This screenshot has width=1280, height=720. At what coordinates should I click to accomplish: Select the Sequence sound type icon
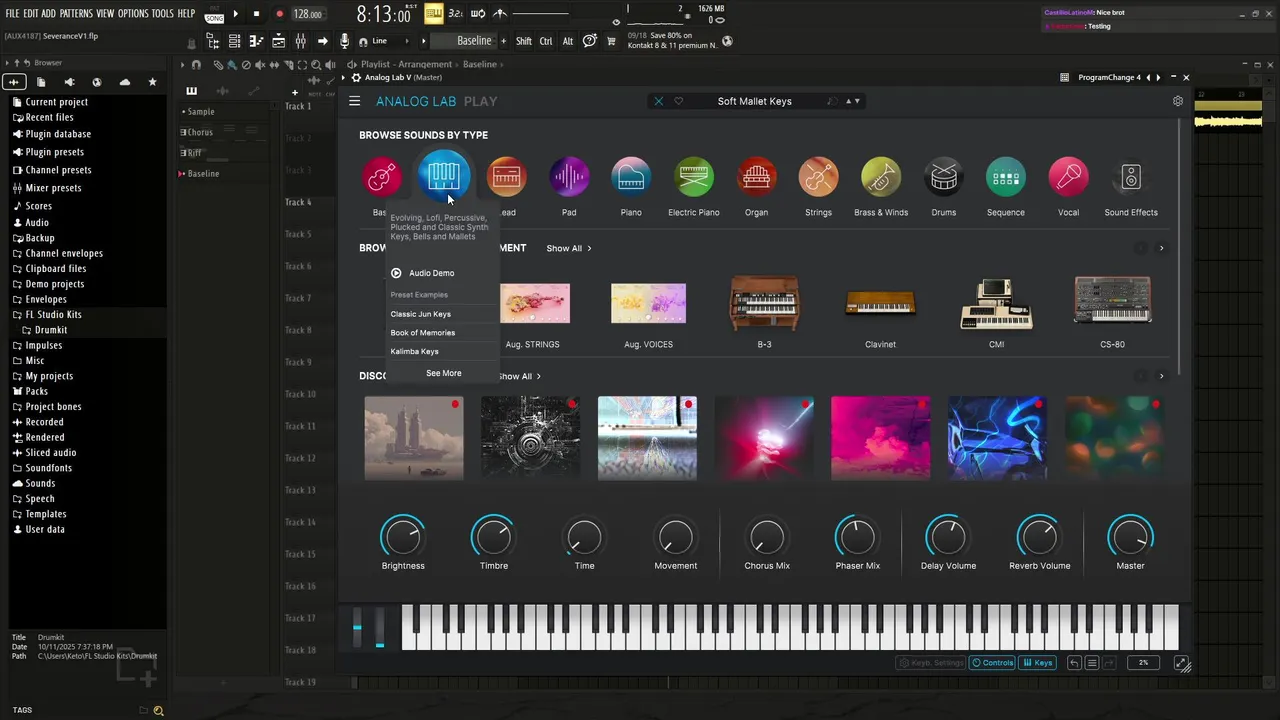click(1006, 178)
